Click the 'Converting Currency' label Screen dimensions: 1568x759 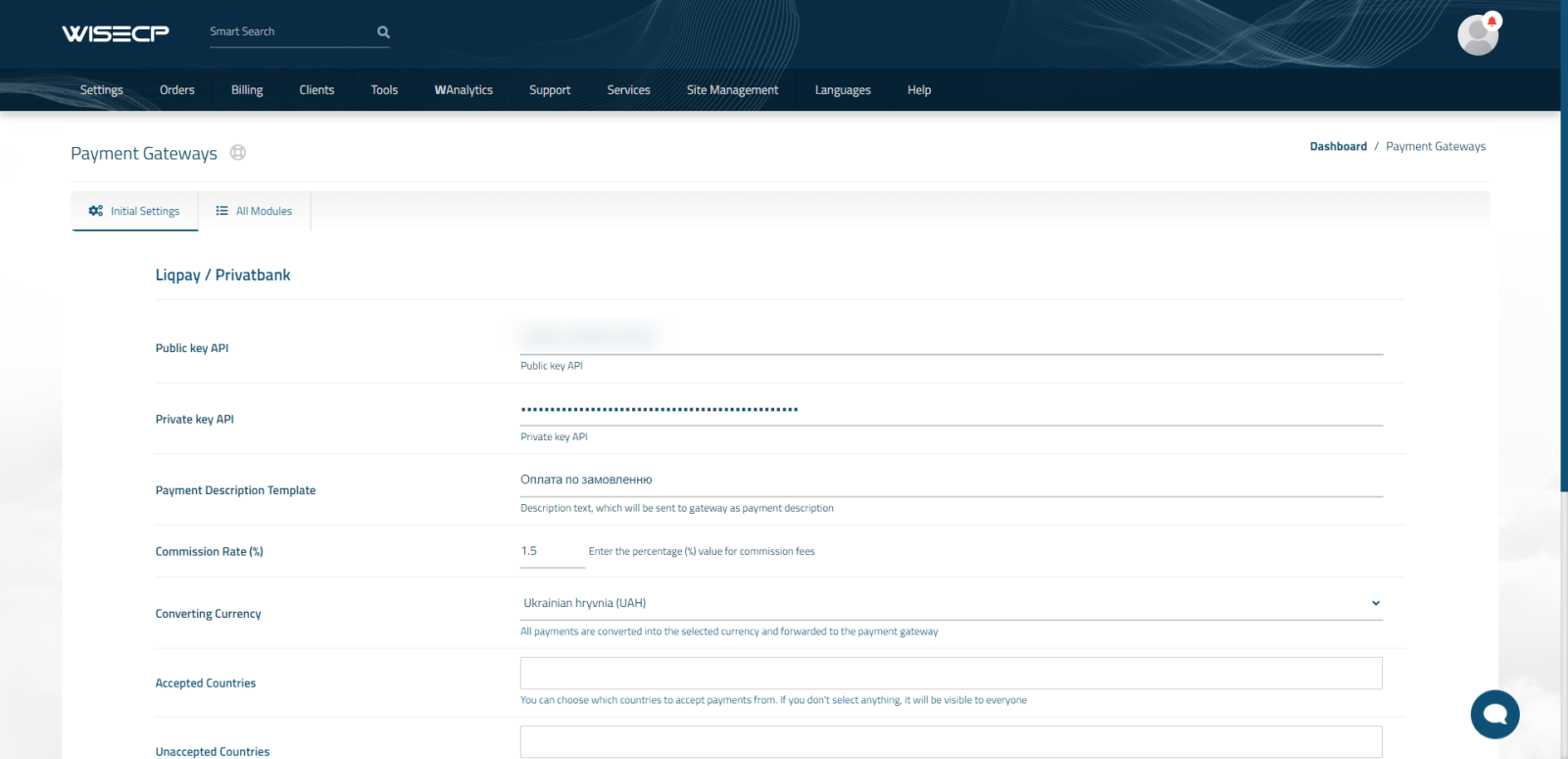click(x=209, y=614)
